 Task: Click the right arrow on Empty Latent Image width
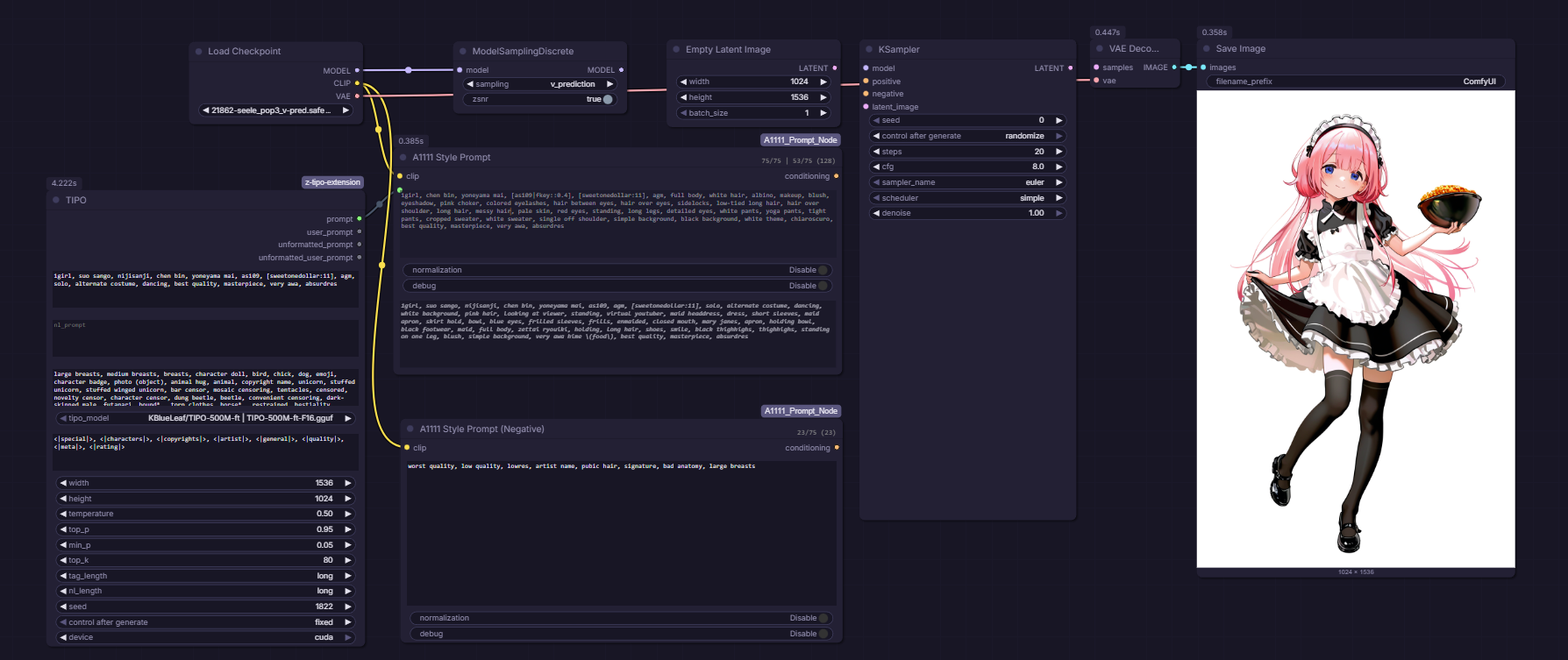(x=823, y=82)
